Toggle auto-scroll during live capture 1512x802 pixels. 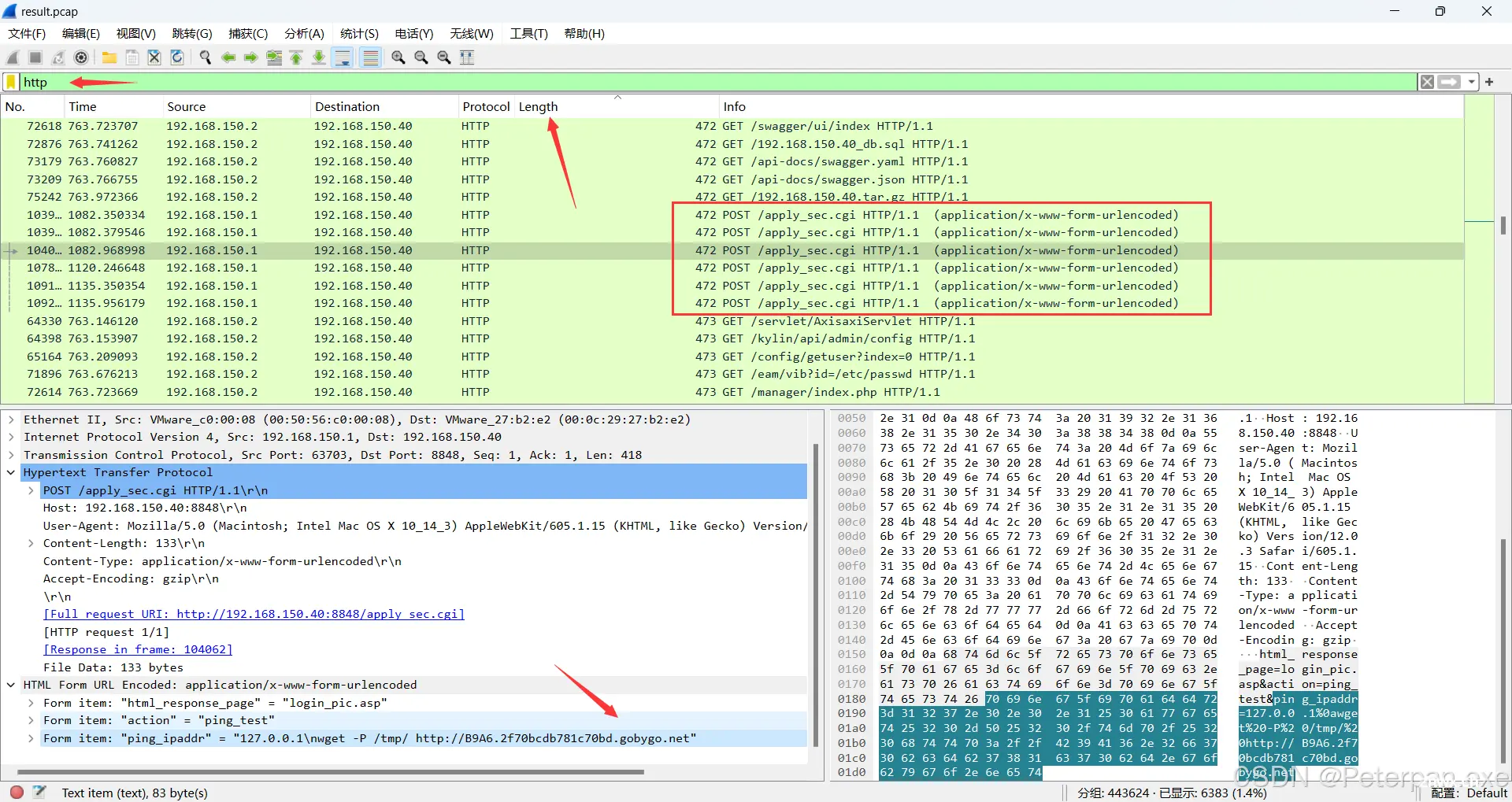343,57
